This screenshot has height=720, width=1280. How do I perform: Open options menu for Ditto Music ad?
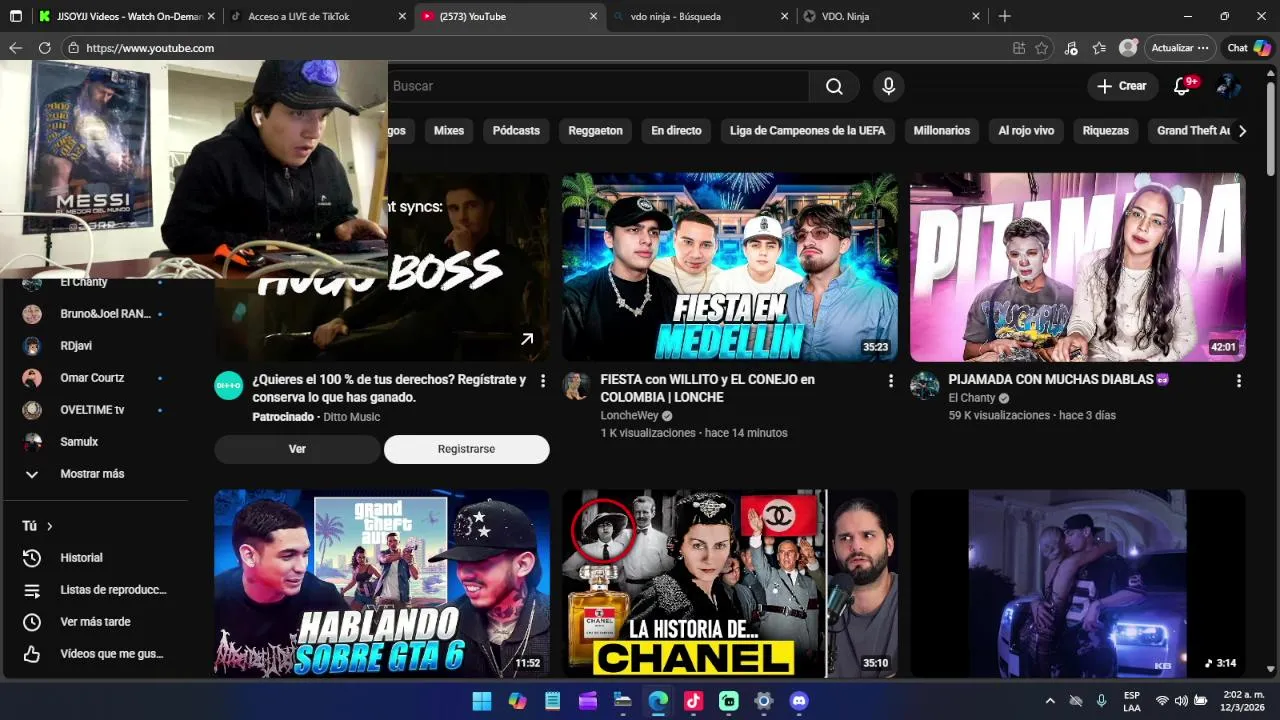pos(543,381)
